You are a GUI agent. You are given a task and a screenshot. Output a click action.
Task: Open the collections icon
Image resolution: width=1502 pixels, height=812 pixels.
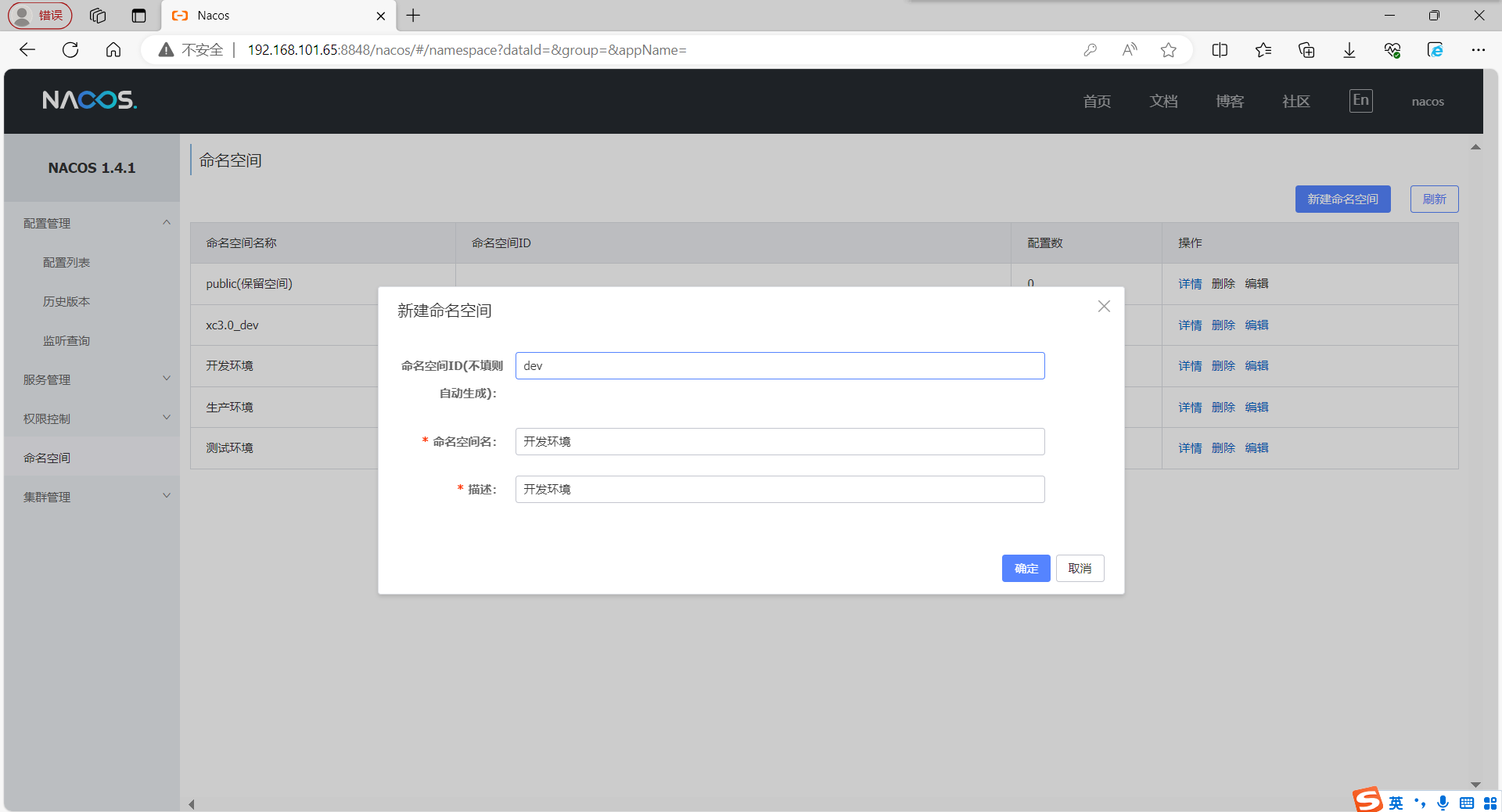click(x=1306, y=50)
